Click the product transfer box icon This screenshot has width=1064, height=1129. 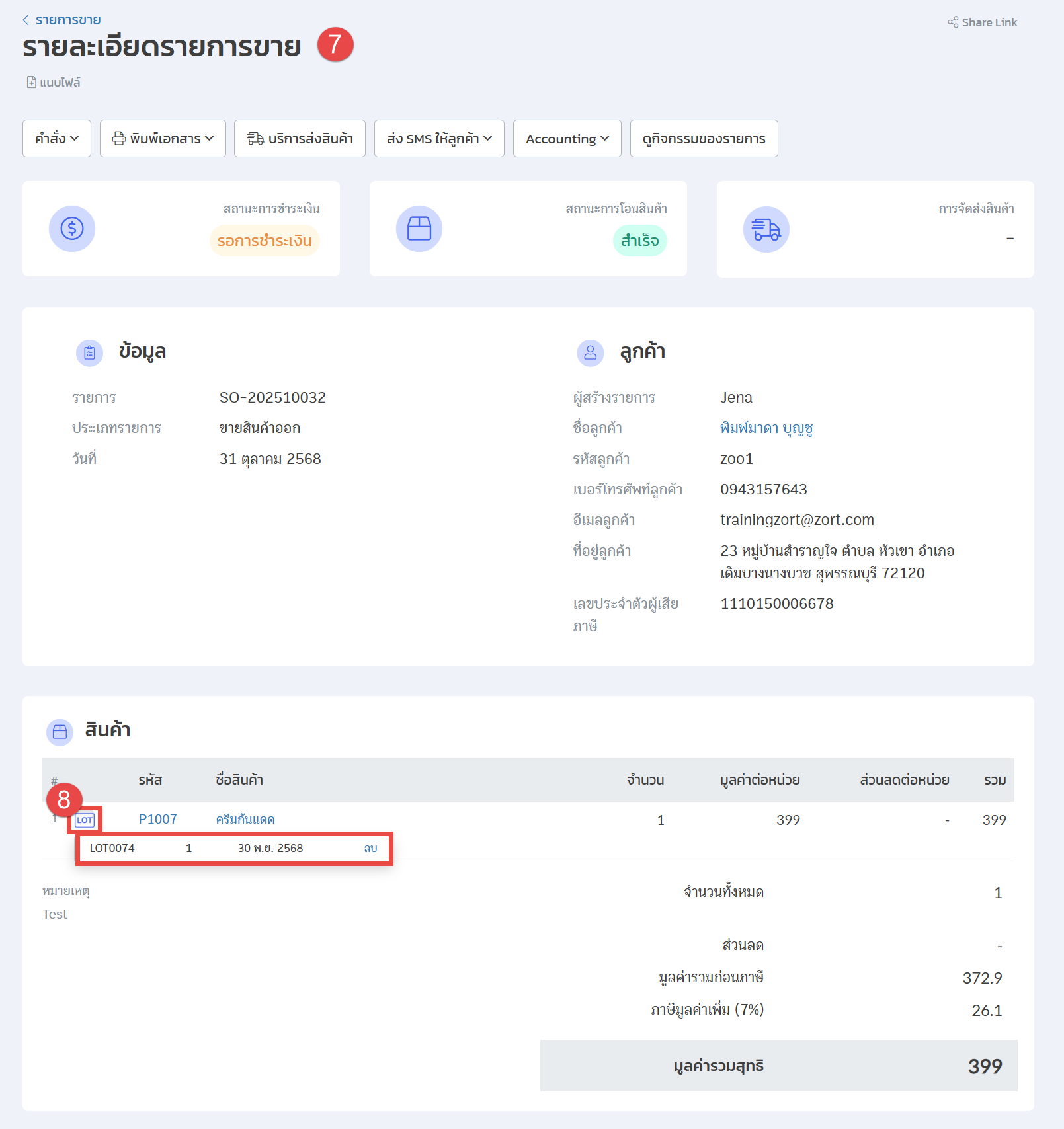419,229
